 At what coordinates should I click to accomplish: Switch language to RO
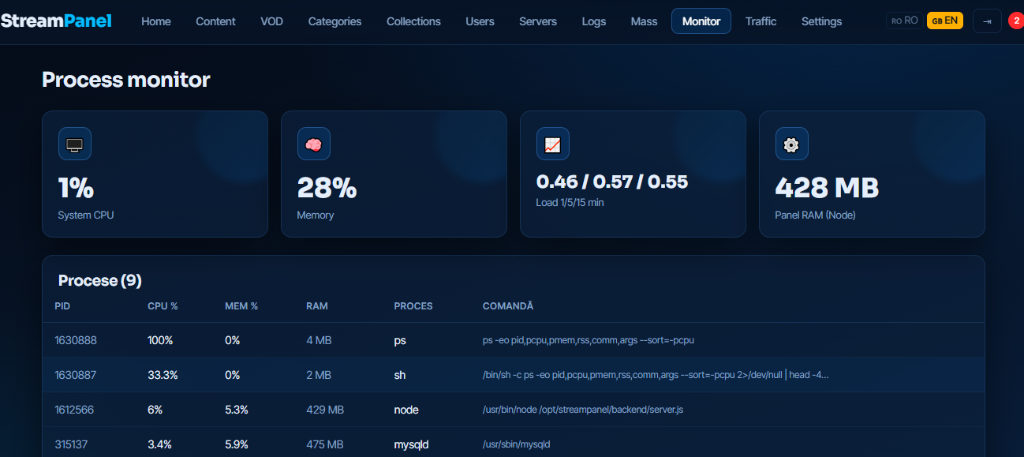(x=904, y=21)
